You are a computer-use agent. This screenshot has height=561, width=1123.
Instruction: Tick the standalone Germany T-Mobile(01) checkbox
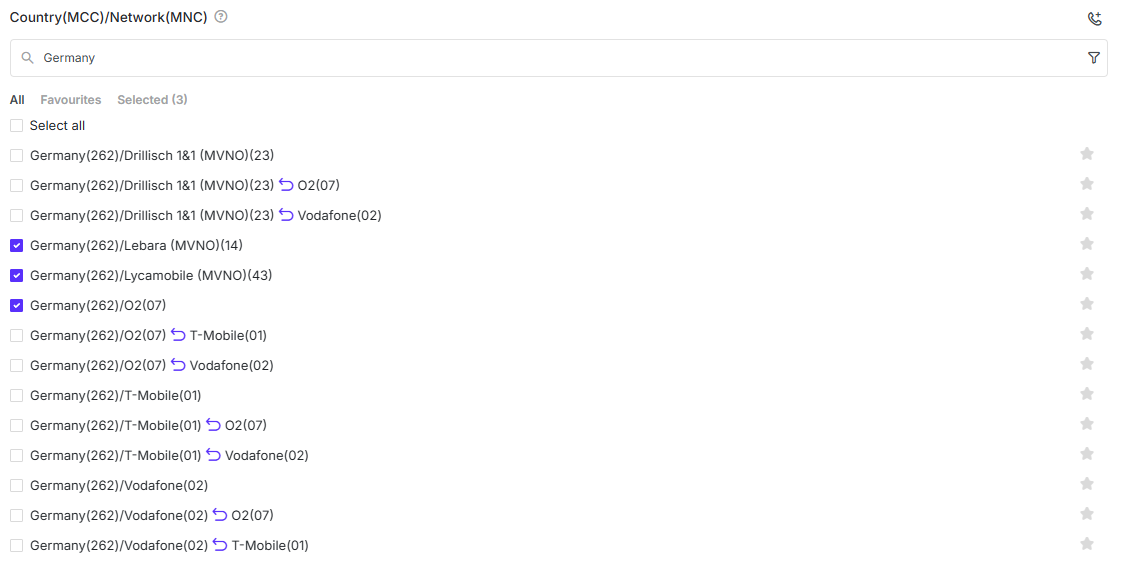coord(16,396)
